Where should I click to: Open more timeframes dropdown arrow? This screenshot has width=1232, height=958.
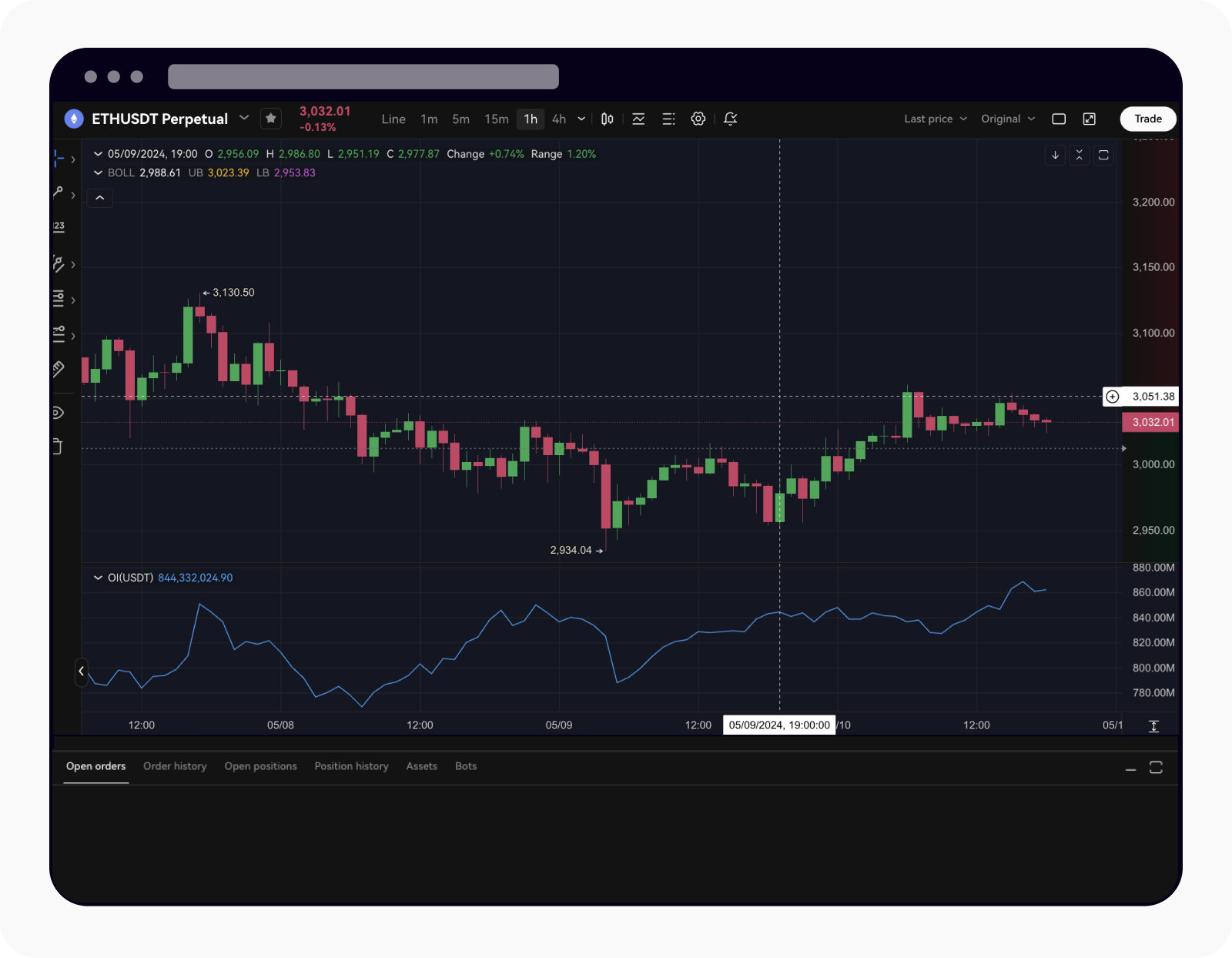pyautogui.click(x=581, y=119)
